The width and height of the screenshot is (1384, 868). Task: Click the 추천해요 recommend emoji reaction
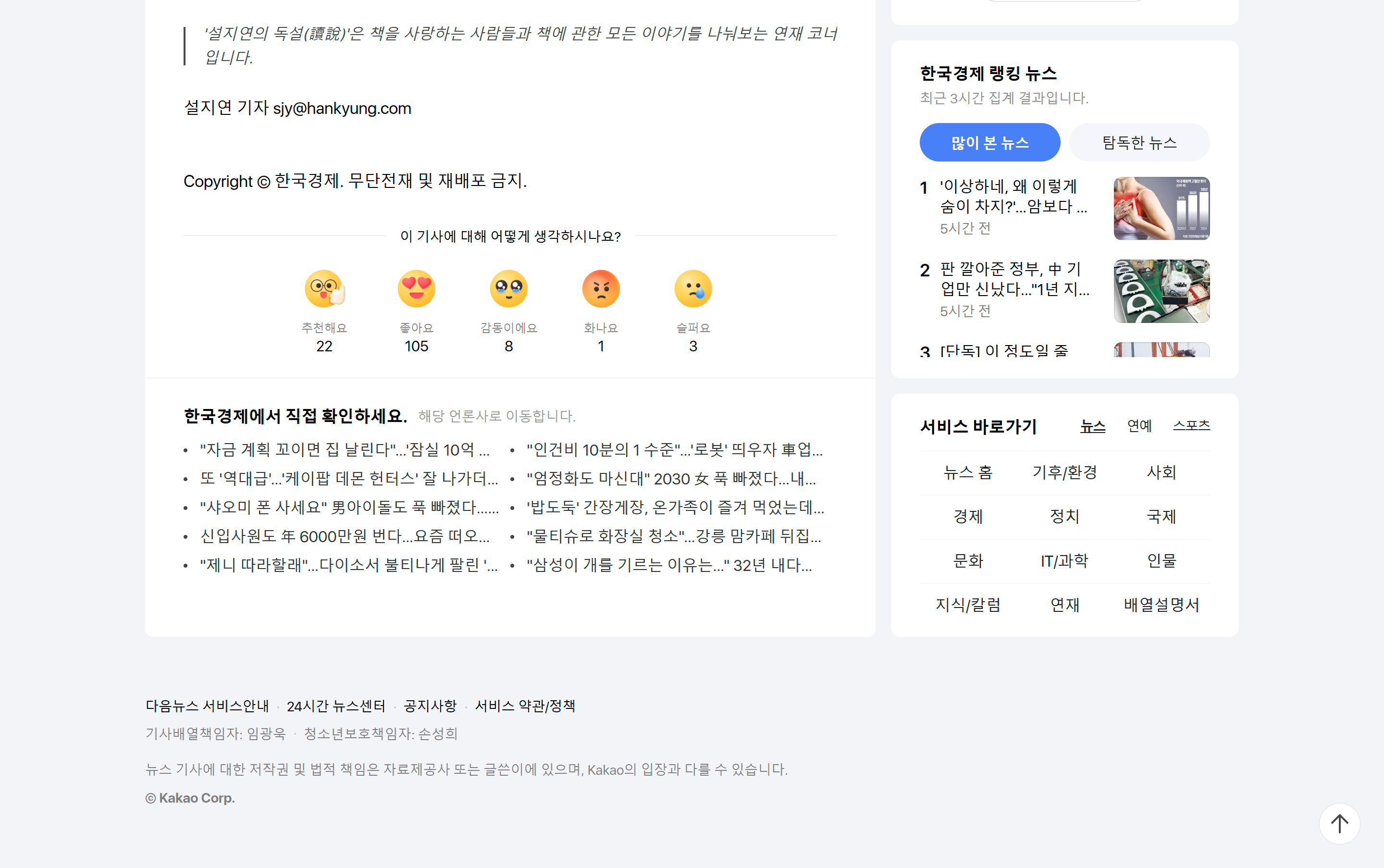(324, 289)
